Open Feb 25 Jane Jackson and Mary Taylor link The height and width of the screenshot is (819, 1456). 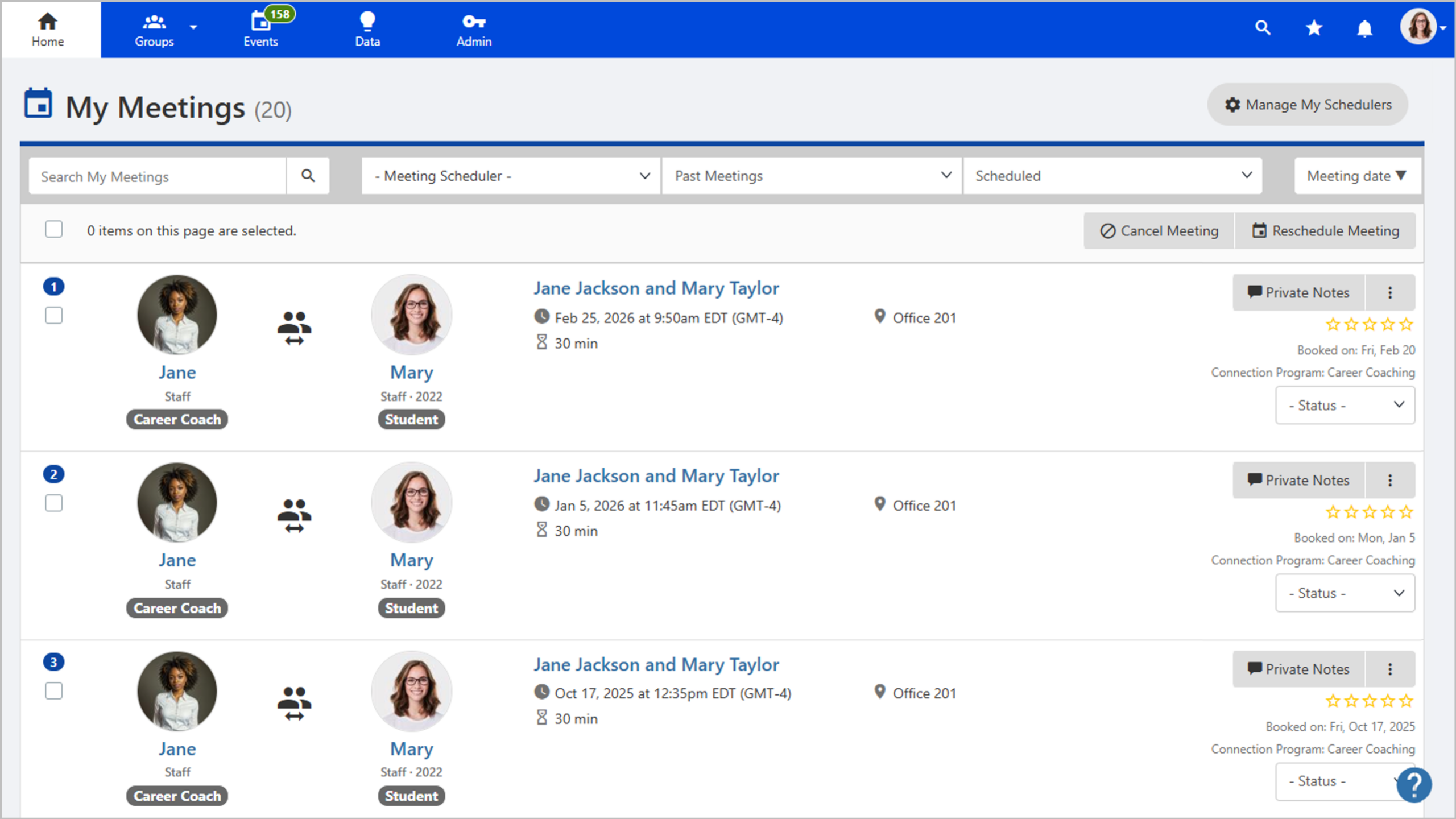click(x=656, y=288)
